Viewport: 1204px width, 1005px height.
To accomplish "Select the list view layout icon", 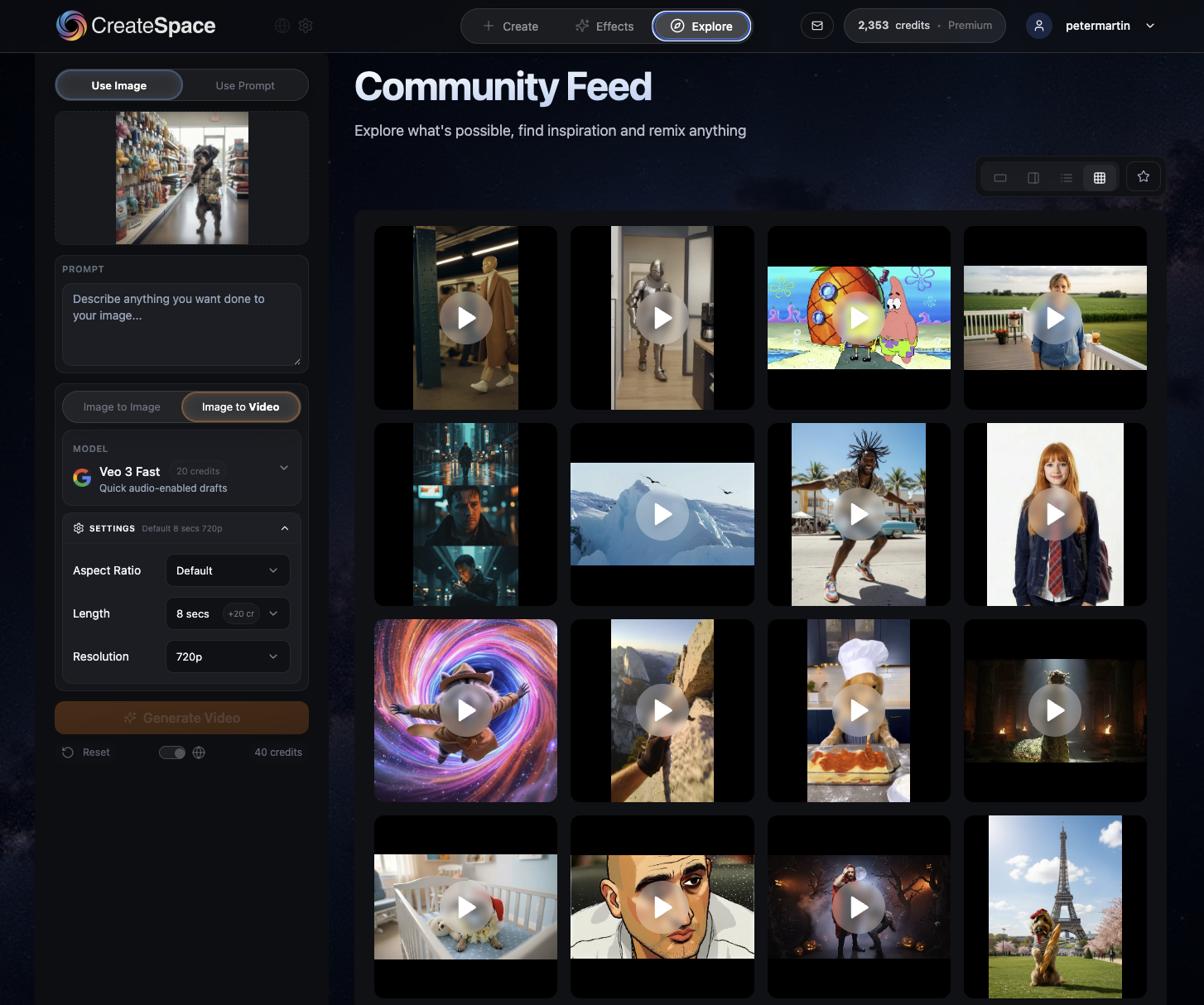I will (1067, 176).
